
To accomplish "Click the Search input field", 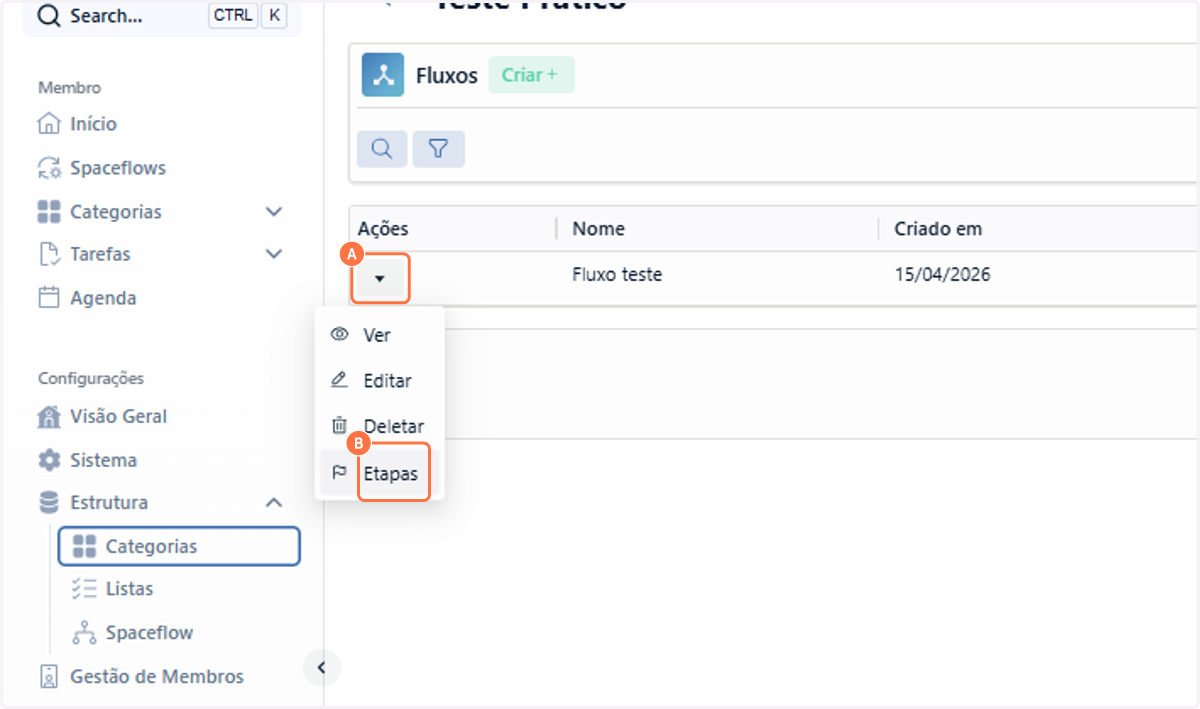I will [162, 17].
